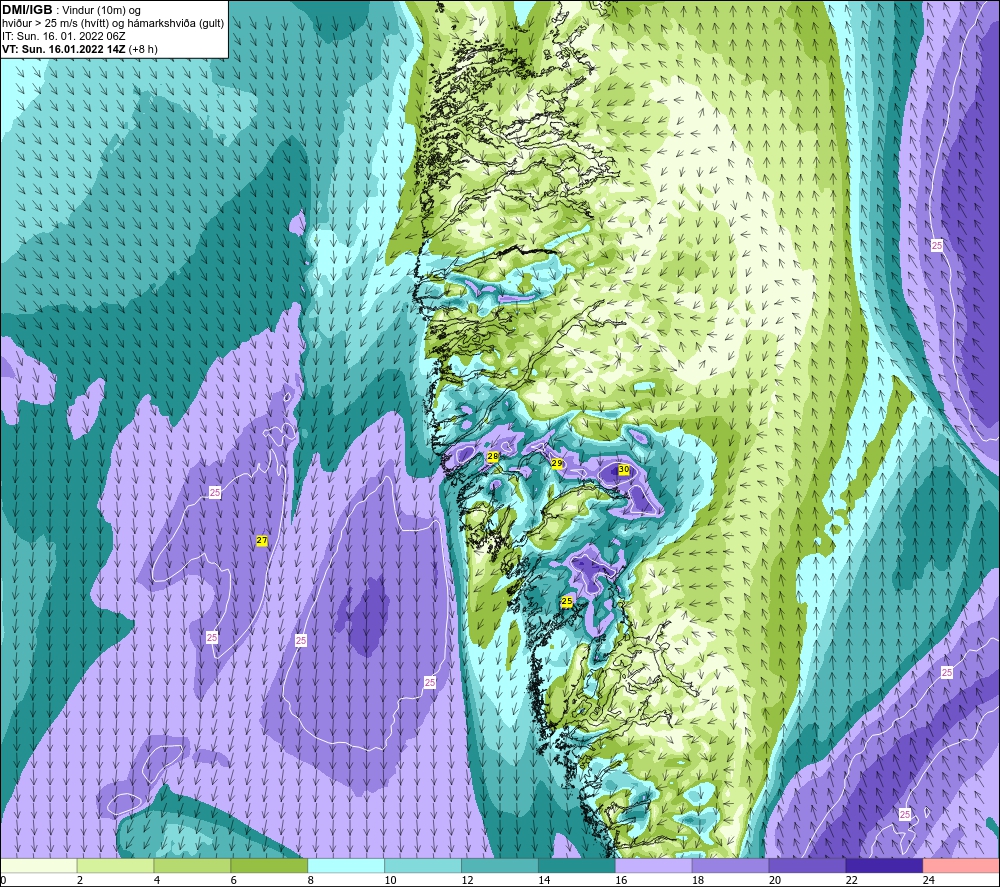Click the legend scale value 2
This screenshot has height=887, width=1000.
pyautogui.click(x=80, y=880)
